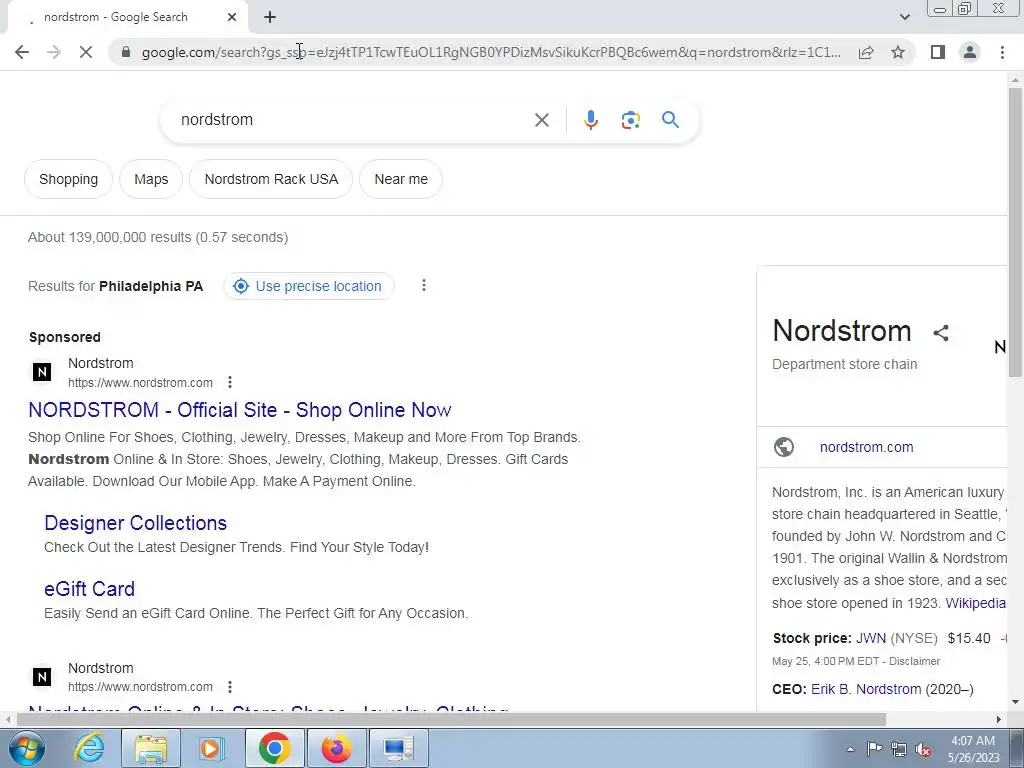This screenshot has height=768, width=1024.
Task: Open a new tab with plus icon
Action: coord(270,18)
